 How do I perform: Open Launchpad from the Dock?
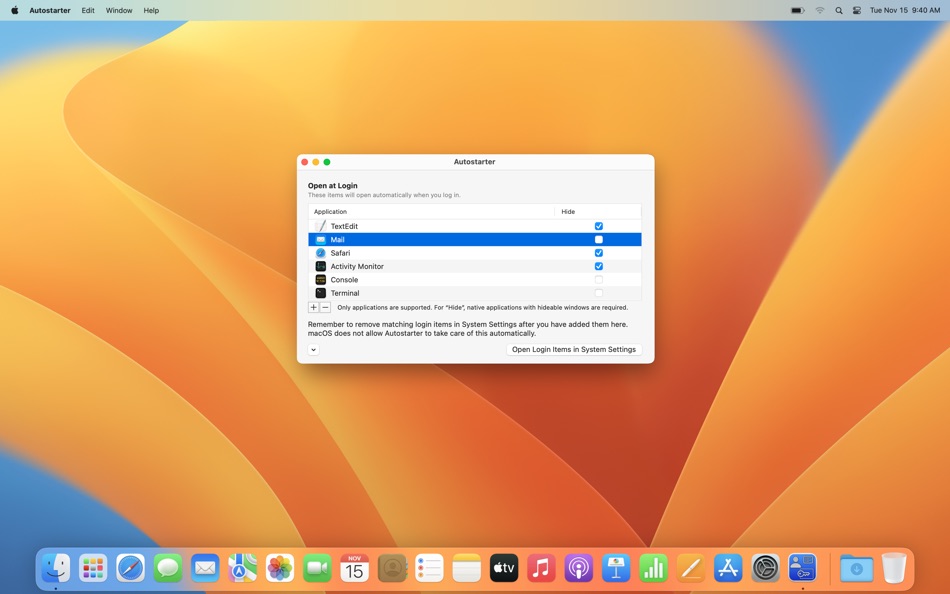(93, 569)
